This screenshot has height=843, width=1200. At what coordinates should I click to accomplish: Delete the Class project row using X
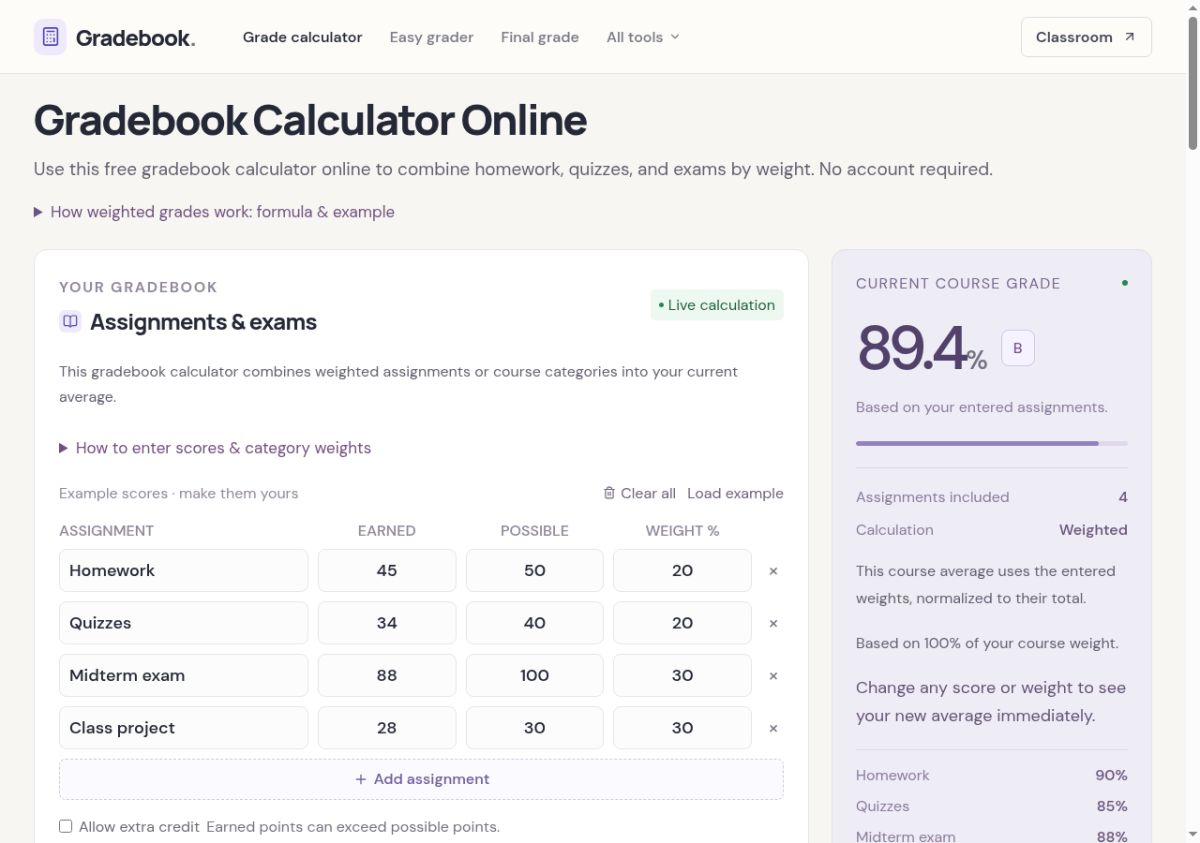(773, 728)
